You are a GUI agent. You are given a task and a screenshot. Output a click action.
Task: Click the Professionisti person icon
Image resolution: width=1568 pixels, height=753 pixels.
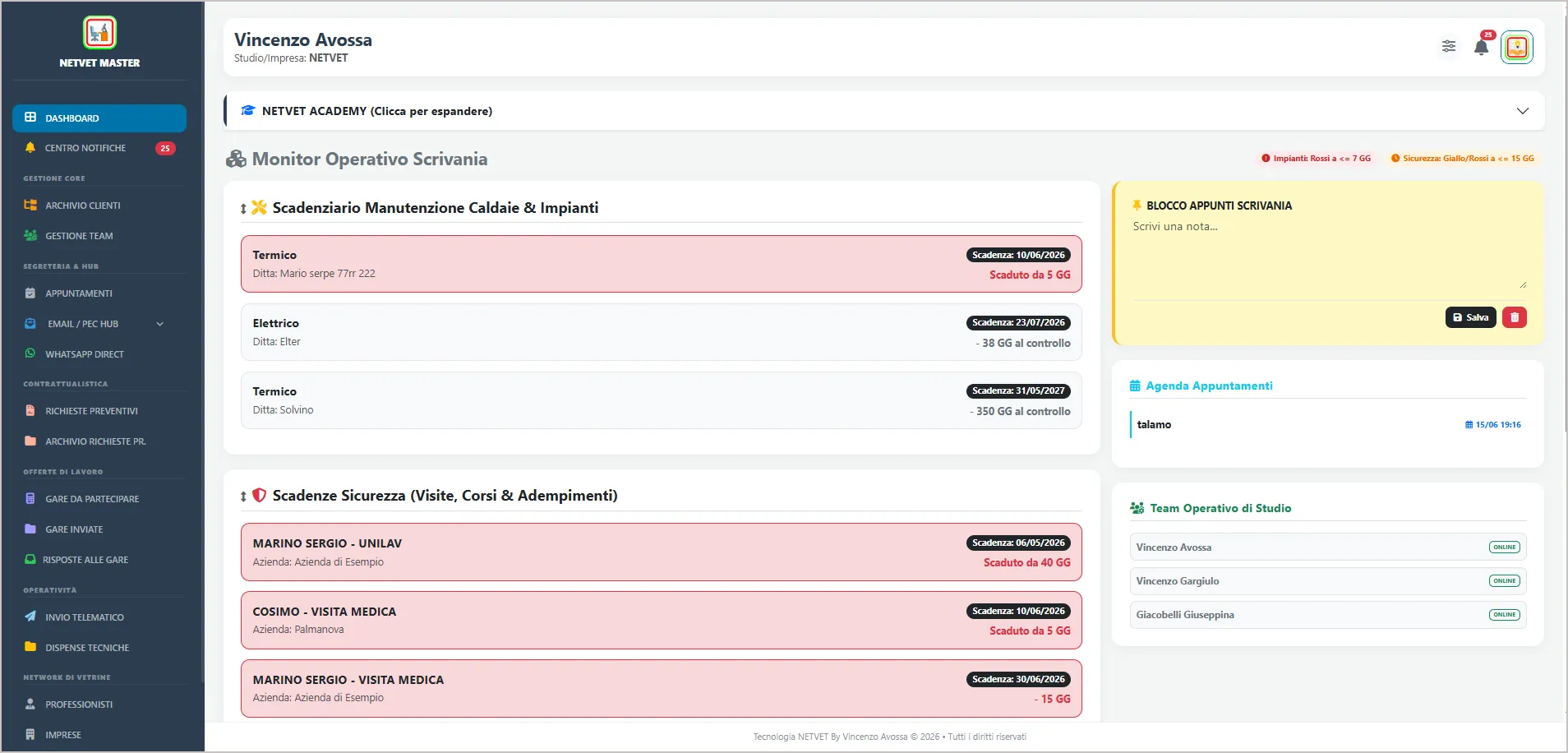pyautogui.click(x=30, y=704)
